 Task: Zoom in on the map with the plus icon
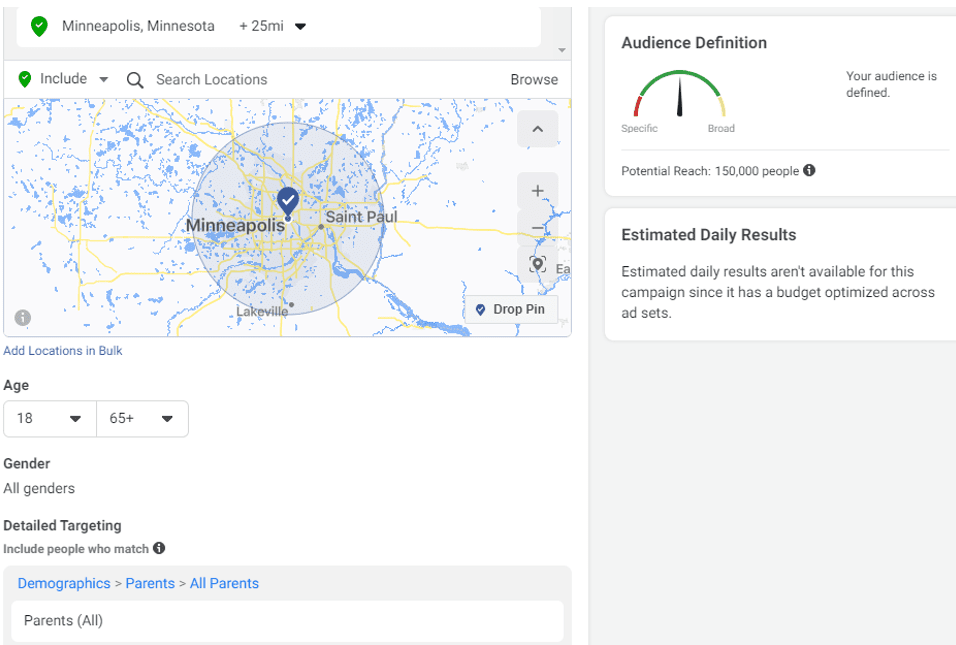(x=537, y=190)
